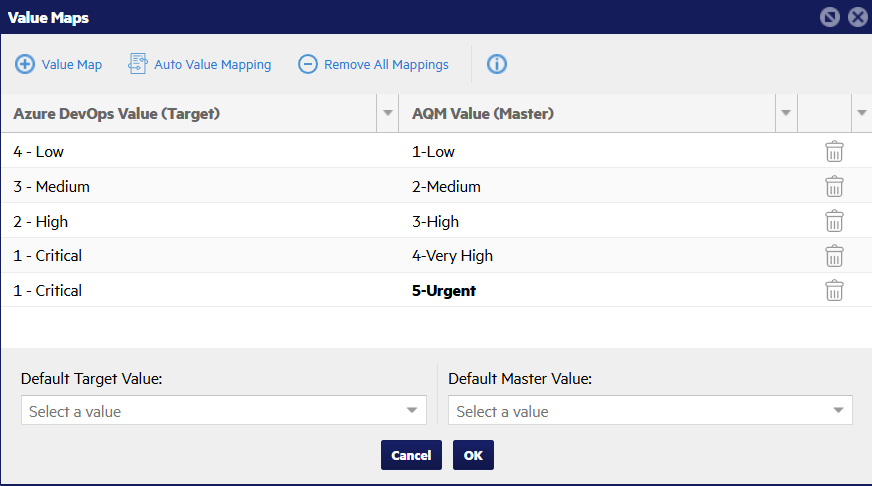The image size is (872, 486).
Task: Sort by Azure DevOps Value (Target) header
Action: (117, 114)
